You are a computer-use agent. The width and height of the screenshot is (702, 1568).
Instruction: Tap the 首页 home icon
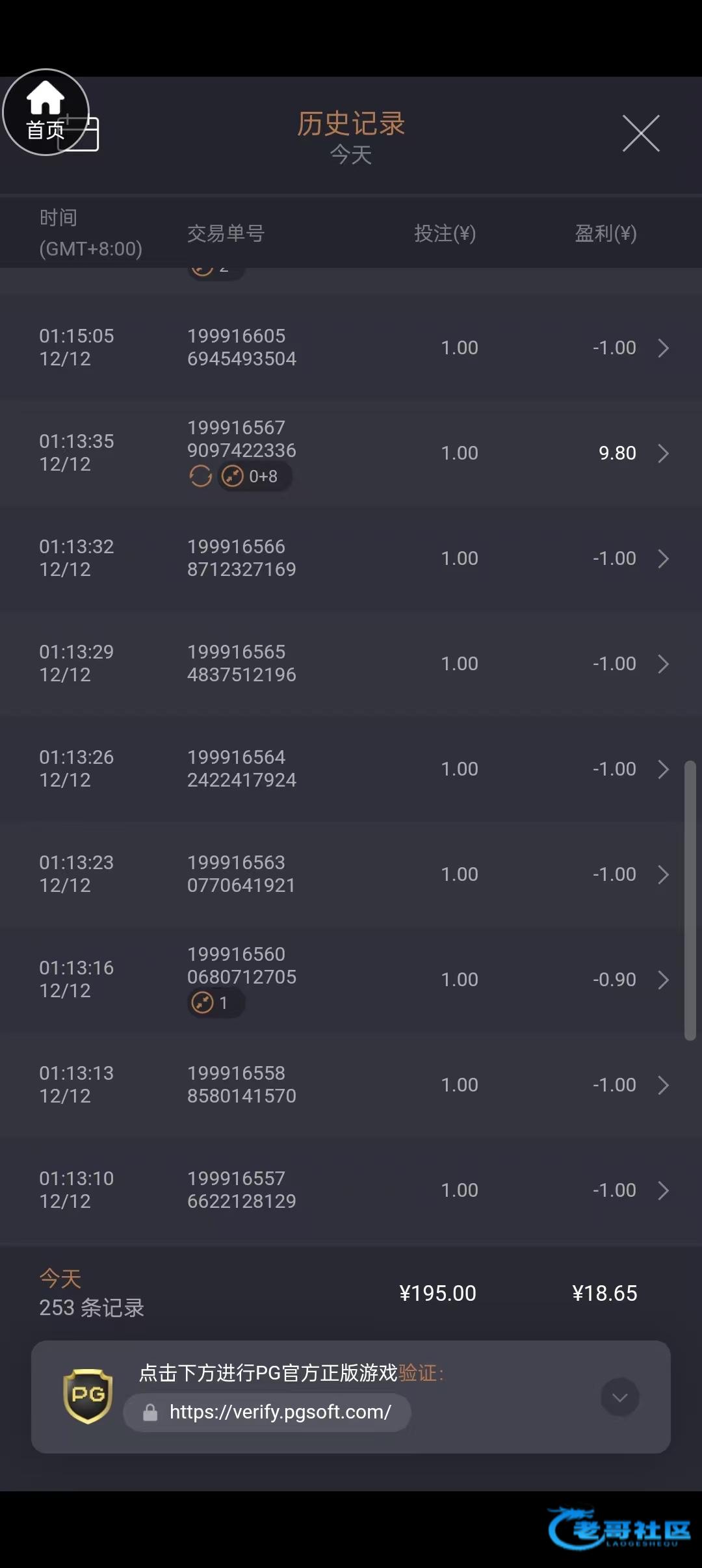point(45,111)
